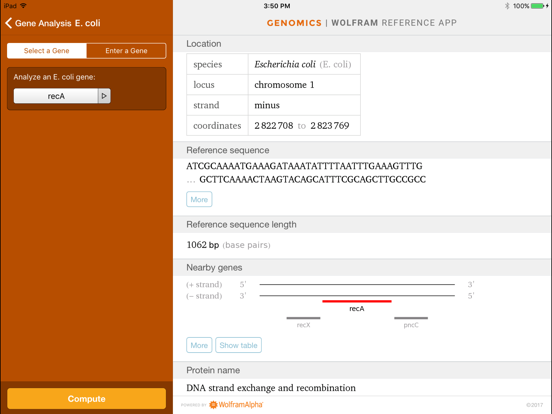Tap the red recA gene bar
The image size is (552, 414).
click(x=357, y=301)
